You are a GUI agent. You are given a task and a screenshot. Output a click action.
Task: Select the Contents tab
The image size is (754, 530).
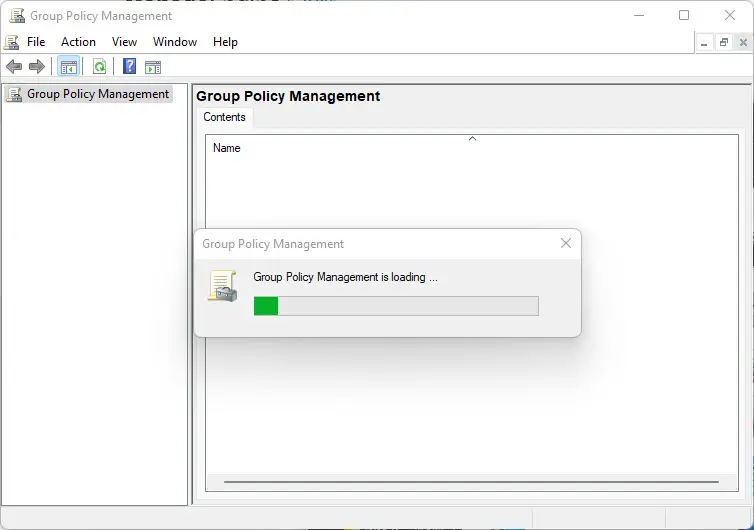(x=225, y=117)
